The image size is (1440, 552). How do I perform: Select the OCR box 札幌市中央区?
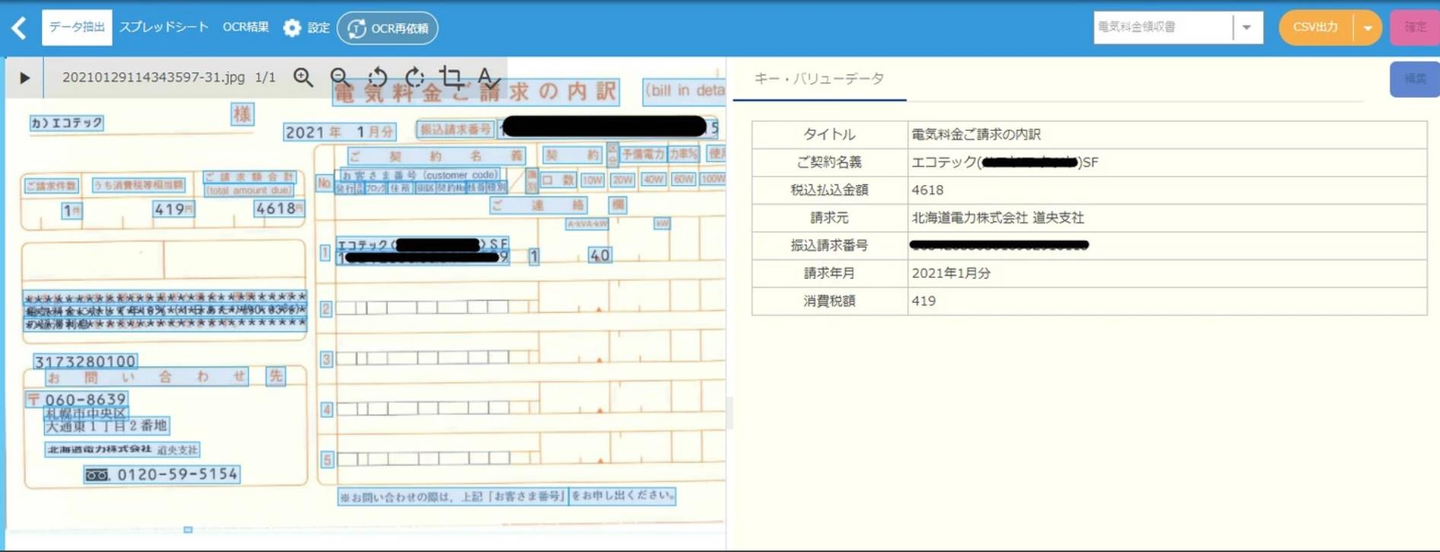[x=87, y=412]
